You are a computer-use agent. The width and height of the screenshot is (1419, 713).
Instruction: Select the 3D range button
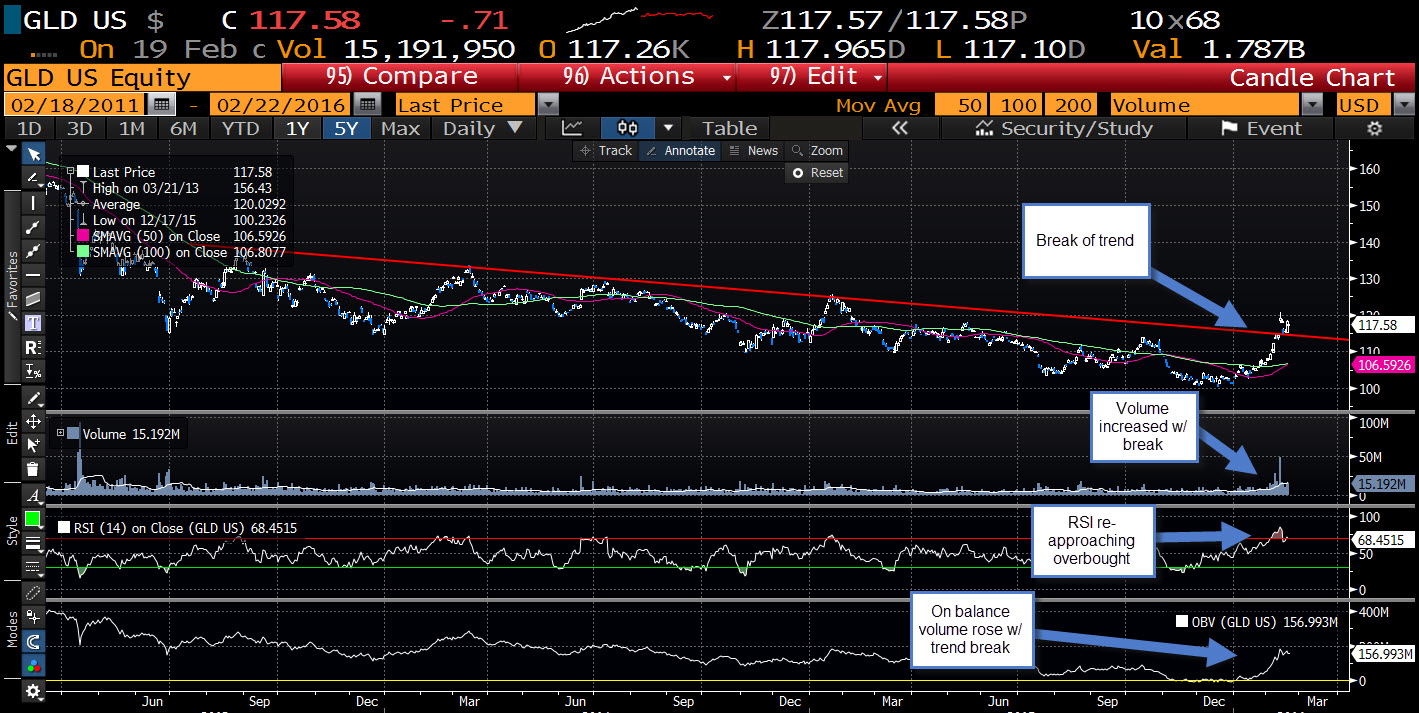(80, 128)
